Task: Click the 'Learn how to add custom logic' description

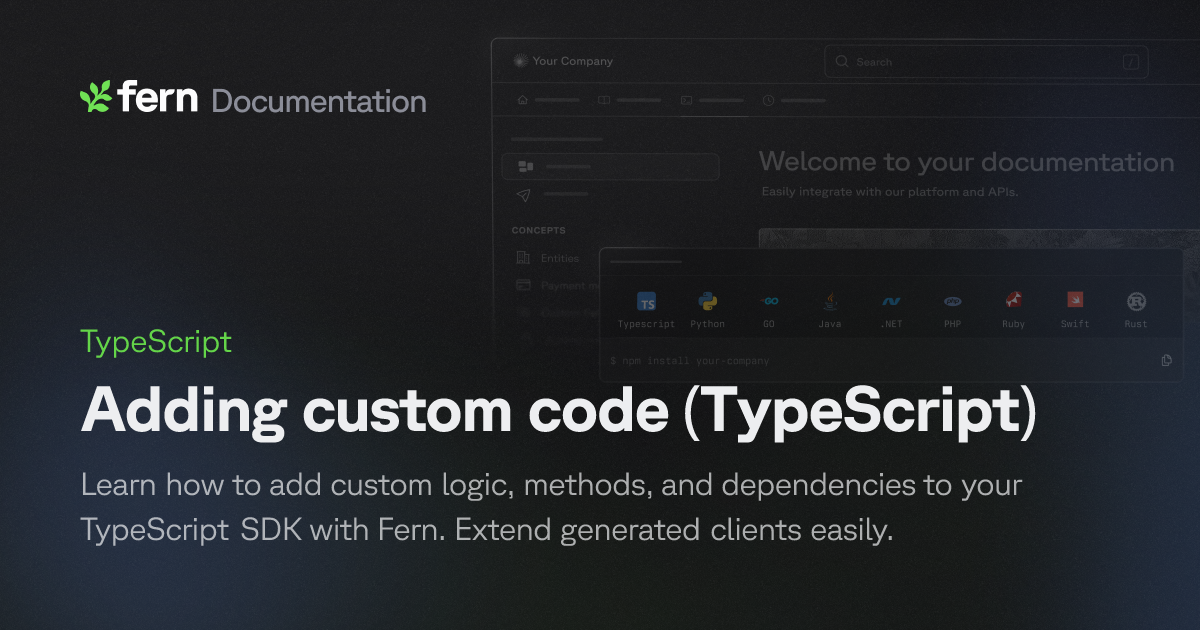Action: point(551,508)
